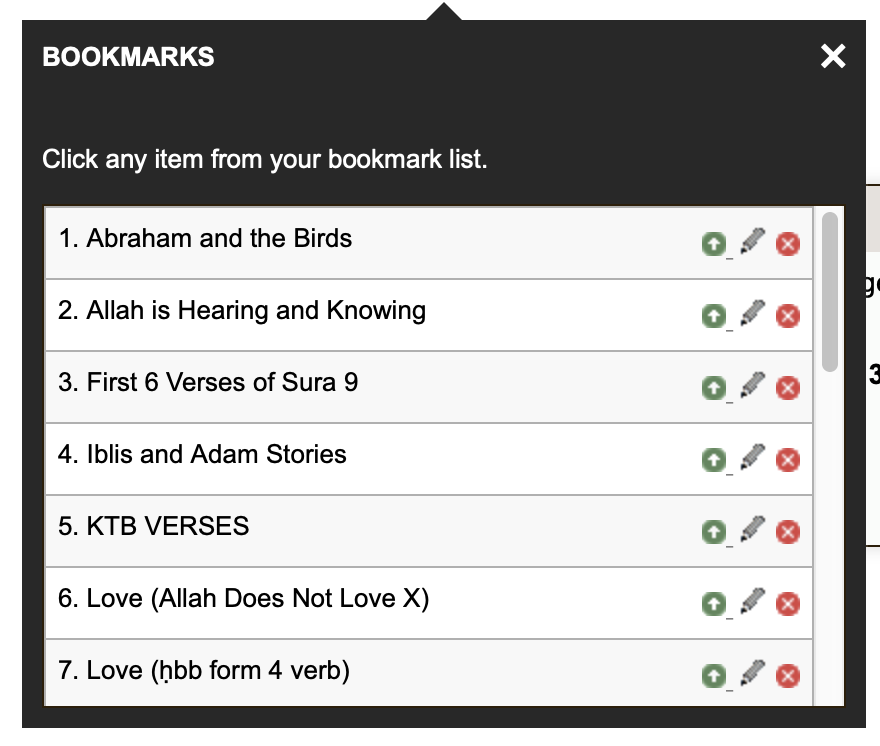Edit the Iblis and Adam Stories bookmark
Image resolution: width=880 pixels, height=746 pixels.
(x=753, y=457)
